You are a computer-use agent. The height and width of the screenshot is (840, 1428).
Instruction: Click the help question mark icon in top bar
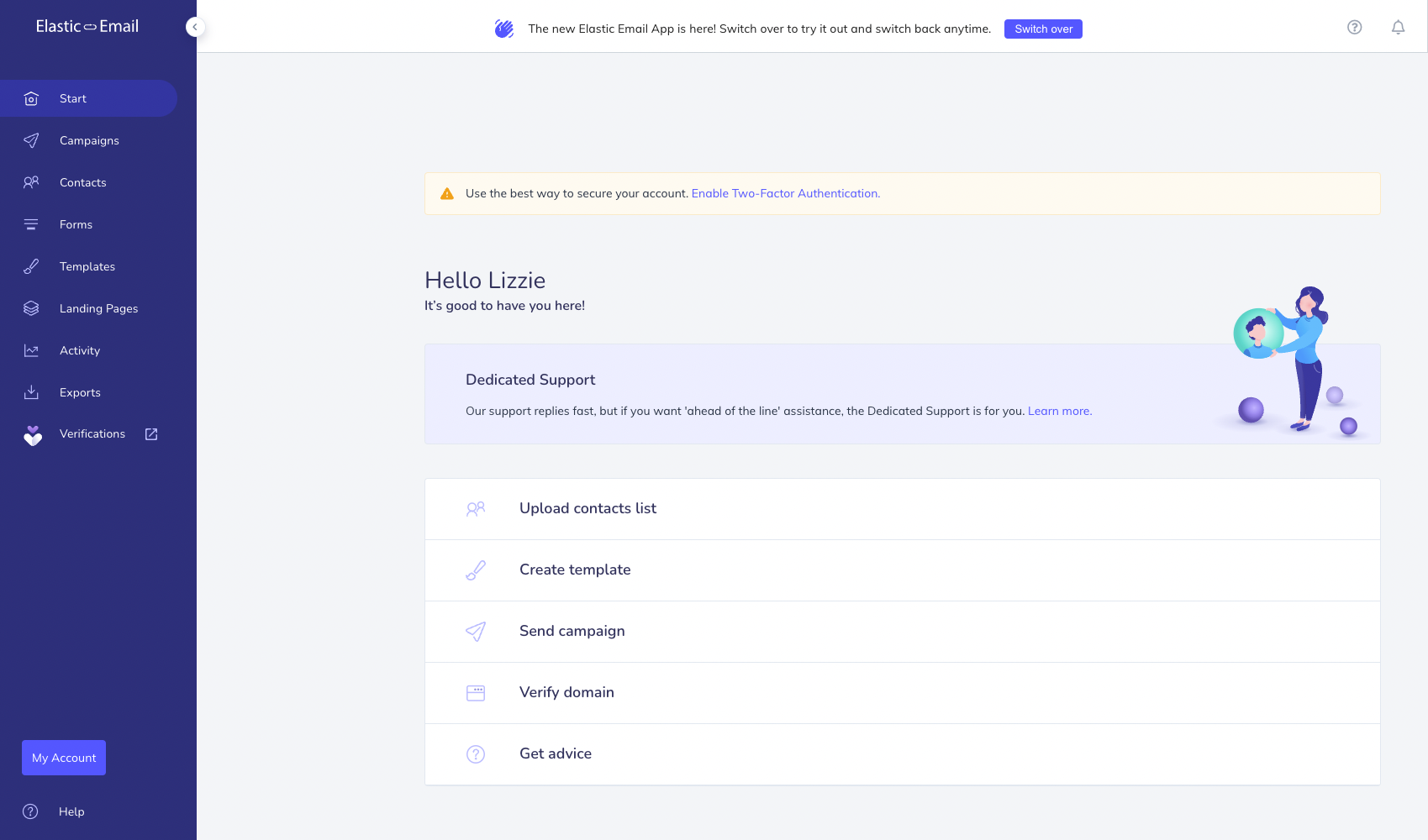(x=1354, y=28)
